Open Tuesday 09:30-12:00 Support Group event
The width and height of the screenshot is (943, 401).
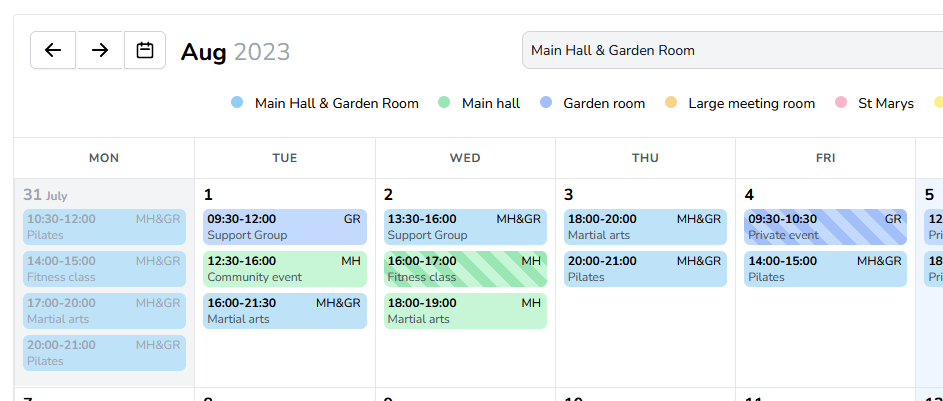coord(285,227)
